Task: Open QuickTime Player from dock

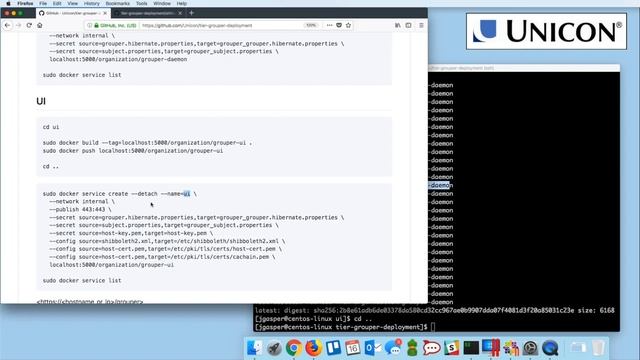Action: coord(550,348)
